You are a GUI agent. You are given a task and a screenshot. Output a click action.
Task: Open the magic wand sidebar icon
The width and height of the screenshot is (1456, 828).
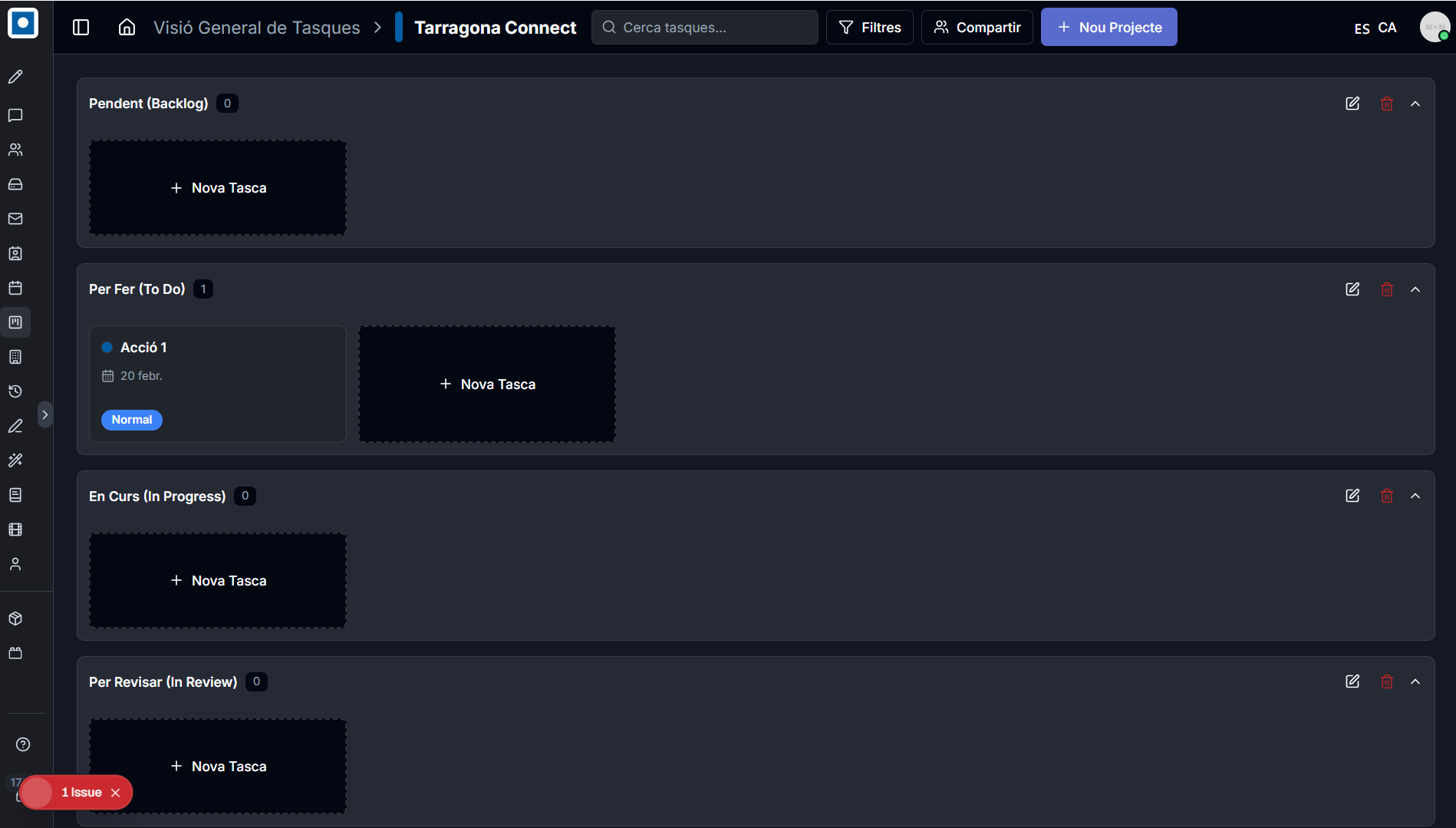(15, 460)
